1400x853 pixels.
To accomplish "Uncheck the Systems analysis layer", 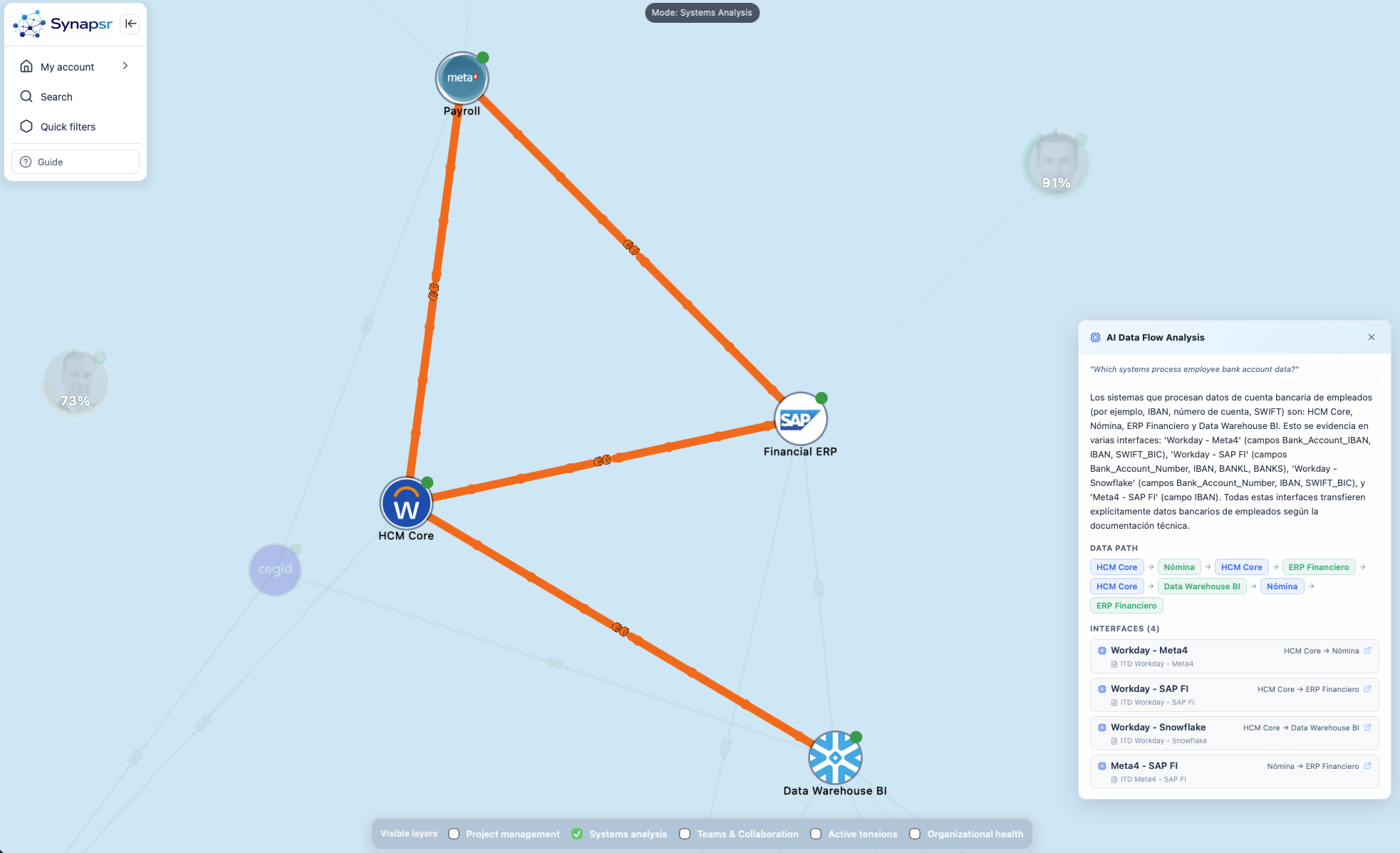I will tap(577, 834).
